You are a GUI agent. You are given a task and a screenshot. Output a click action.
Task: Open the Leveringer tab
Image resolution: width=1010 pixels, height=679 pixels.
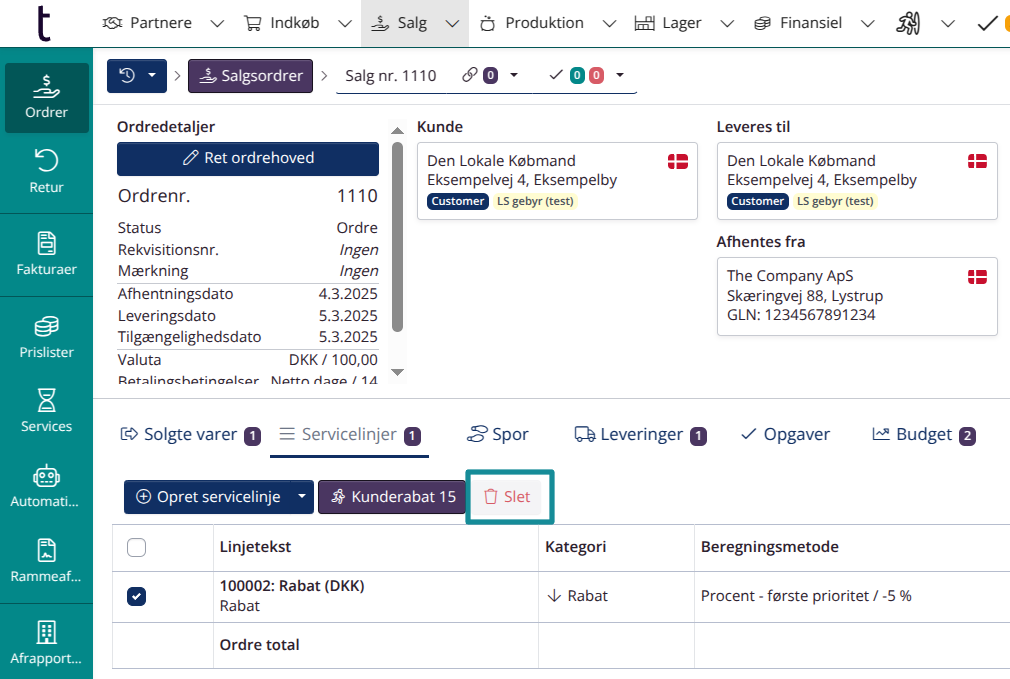coord(640,435)
